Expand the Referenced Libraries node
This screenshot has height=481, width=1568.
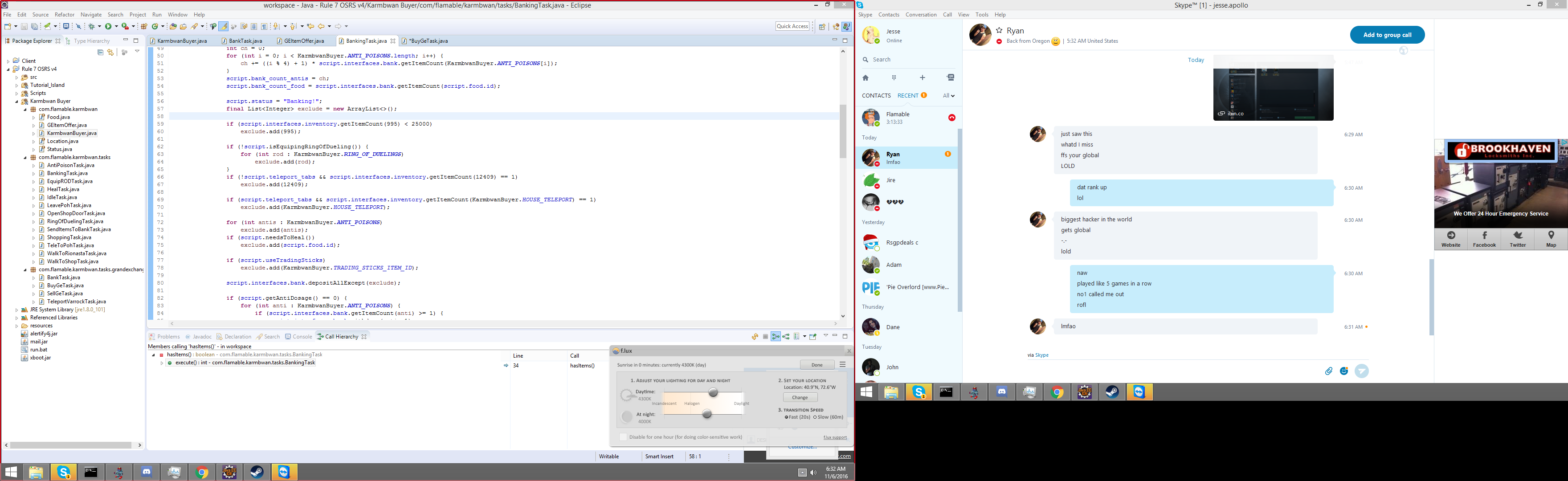(17, 317)
